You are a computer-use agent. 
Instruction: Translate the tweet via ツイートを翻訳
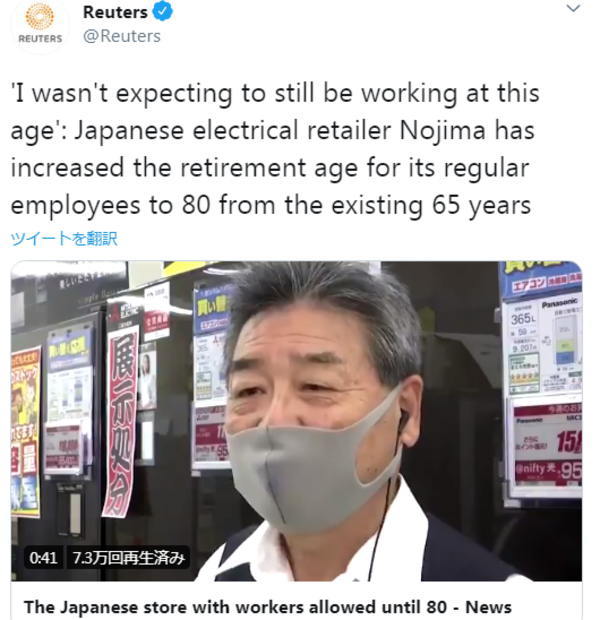tap(64, 238)
